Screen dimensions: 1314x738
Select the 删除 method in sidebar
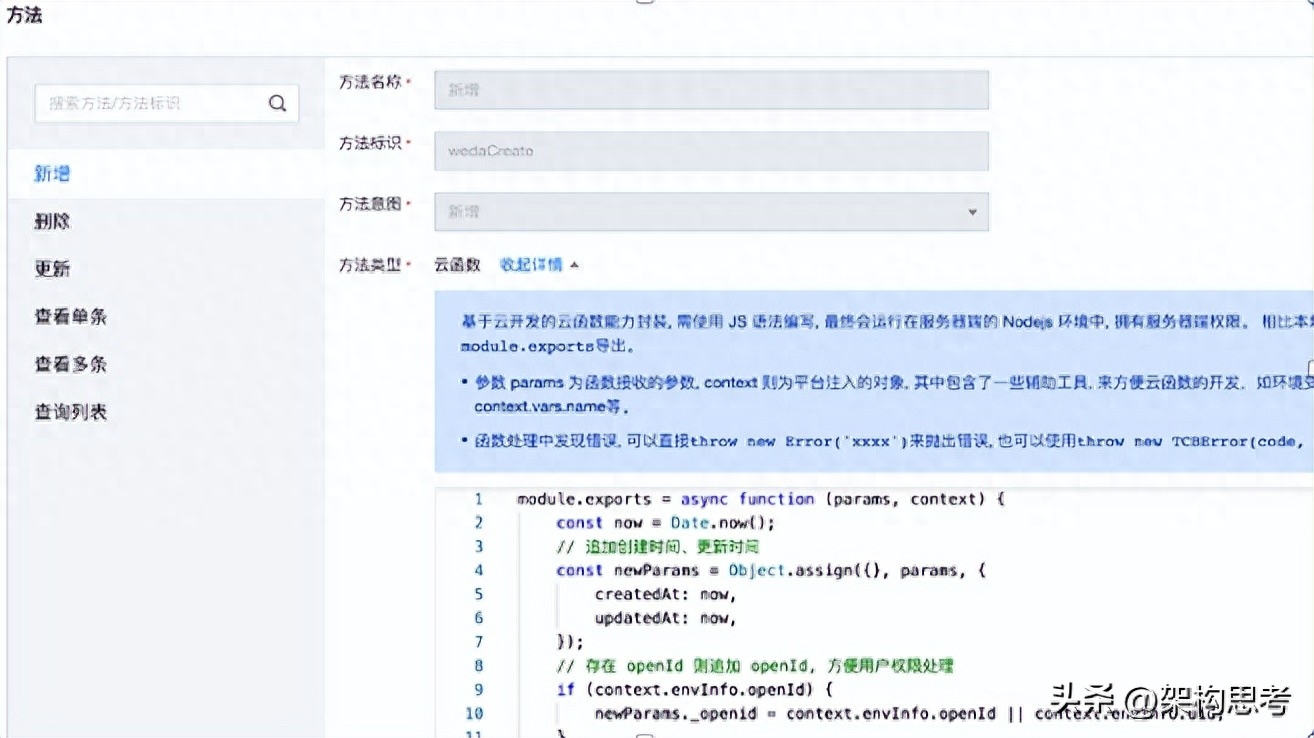click(53, 221)
